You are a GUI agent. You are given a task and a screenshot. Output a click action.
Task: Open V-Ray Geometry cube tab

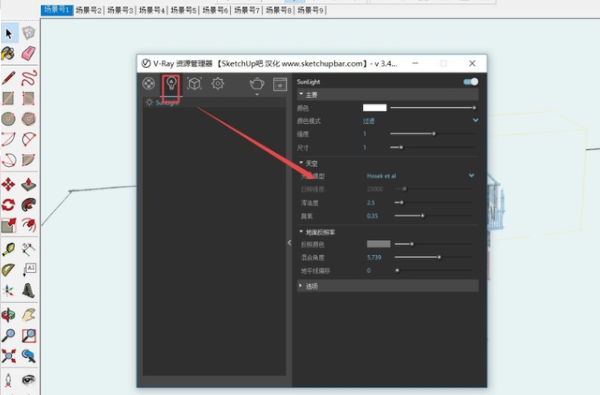[194, 83]
